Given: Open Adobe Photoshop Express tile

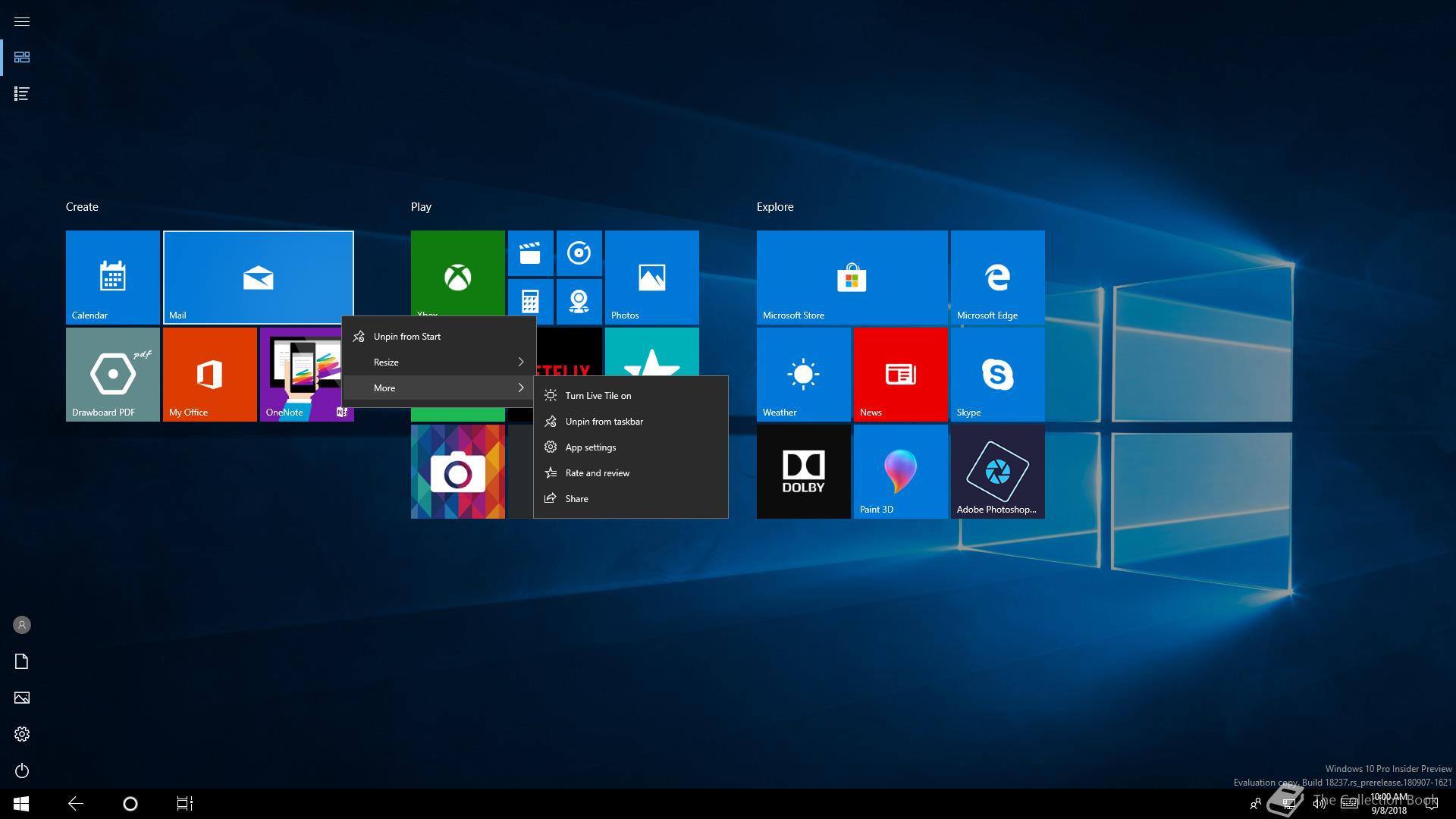Looking at the screenshot, I should pos(997,472).
